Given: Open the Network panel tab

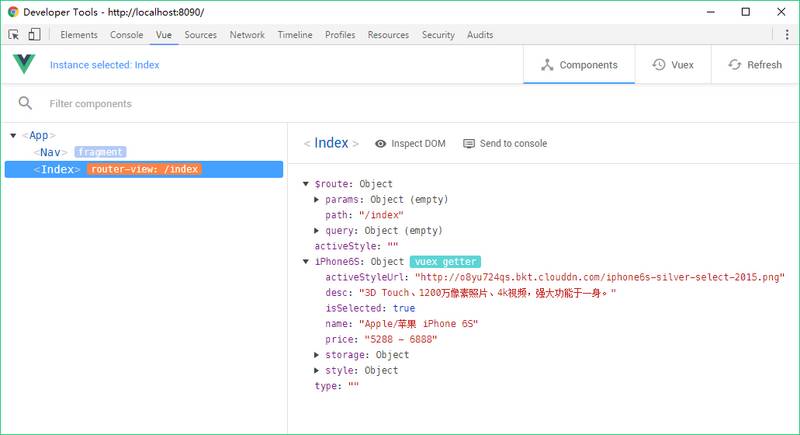Looking at the screenshot, I should tap(247, 35).
